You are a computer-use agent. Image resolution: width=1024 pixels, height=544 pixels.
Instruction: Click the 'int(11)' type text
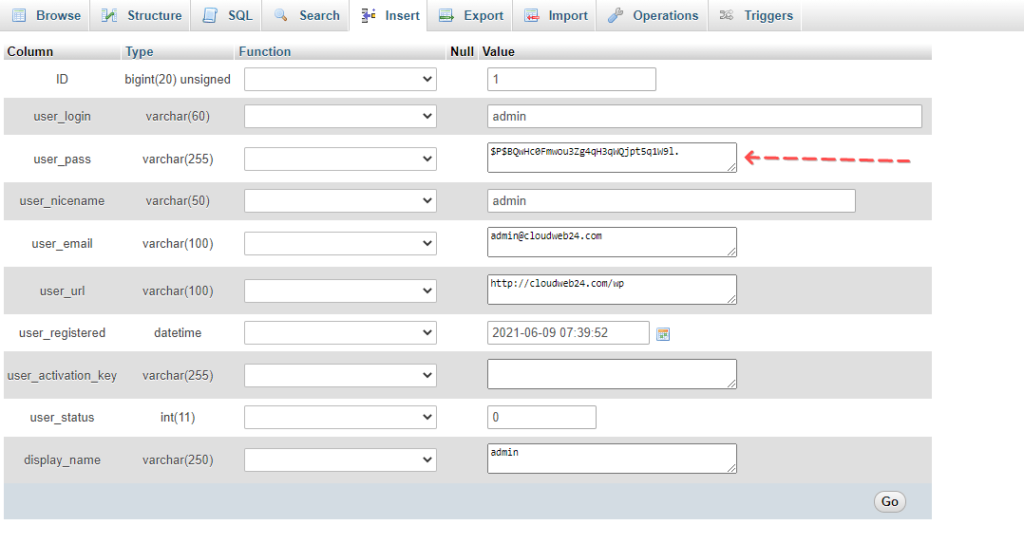(x=178, y=417)
